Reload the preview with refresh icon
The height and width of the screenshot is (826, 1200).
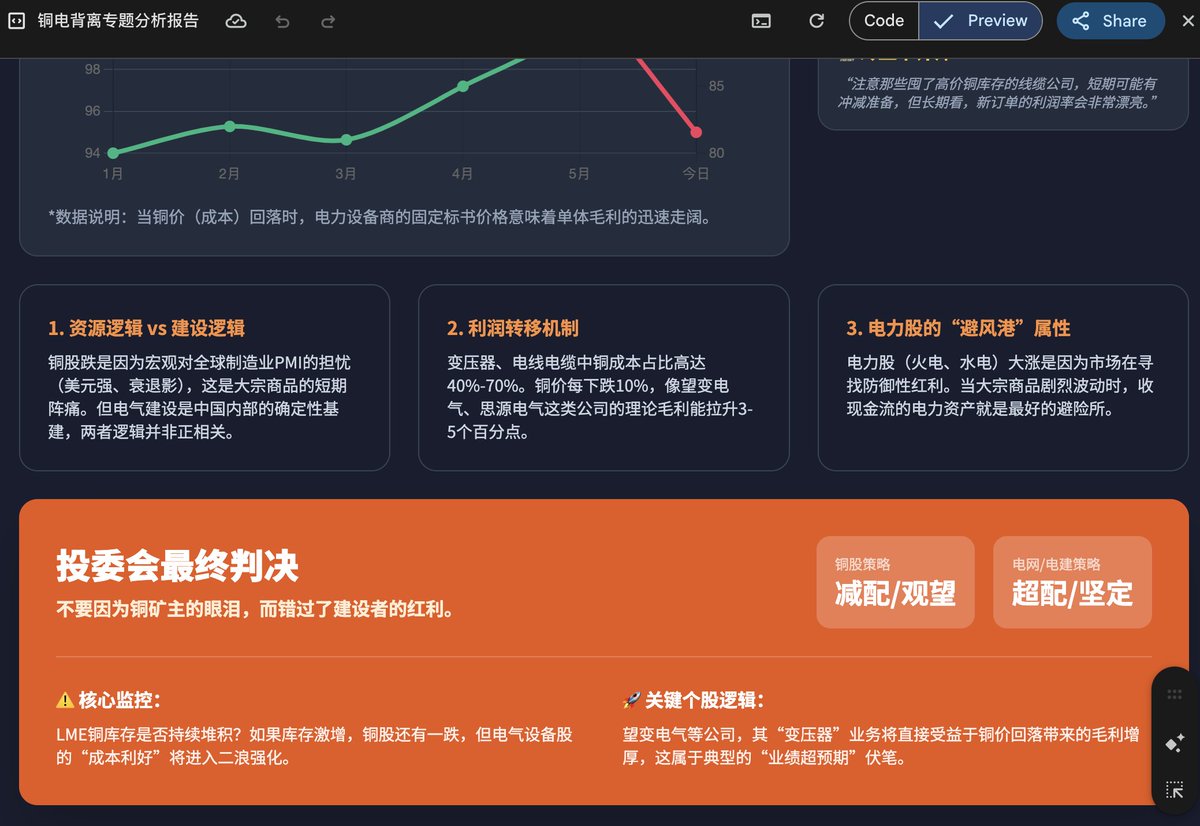pos(816,21)
